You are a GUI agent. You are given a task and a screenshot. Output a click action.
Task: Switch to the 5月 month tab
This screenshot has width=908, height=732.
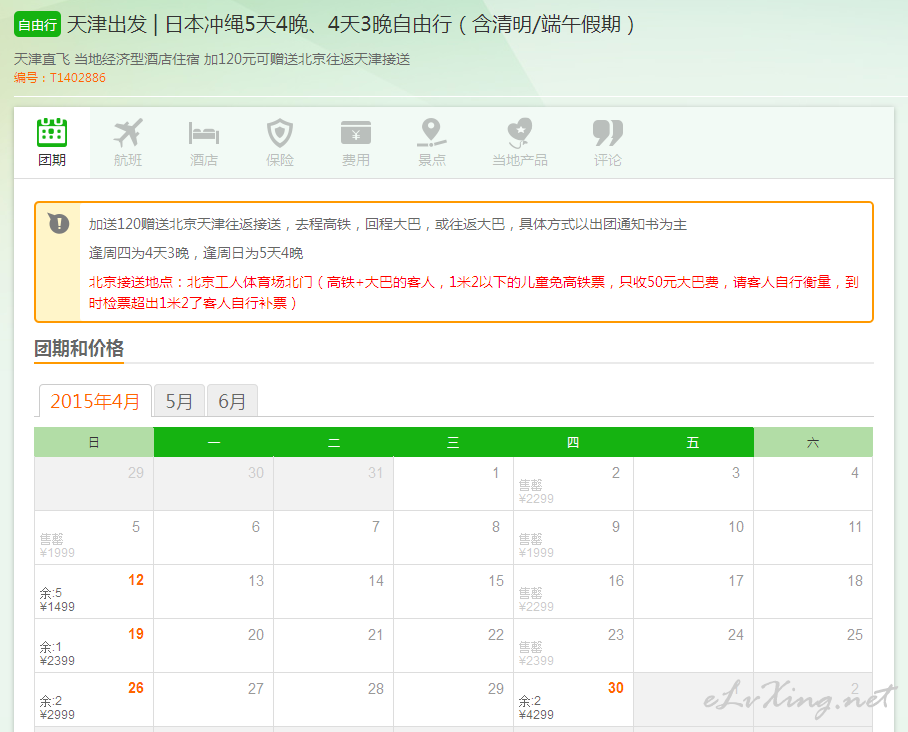click(x=179, y=401)
